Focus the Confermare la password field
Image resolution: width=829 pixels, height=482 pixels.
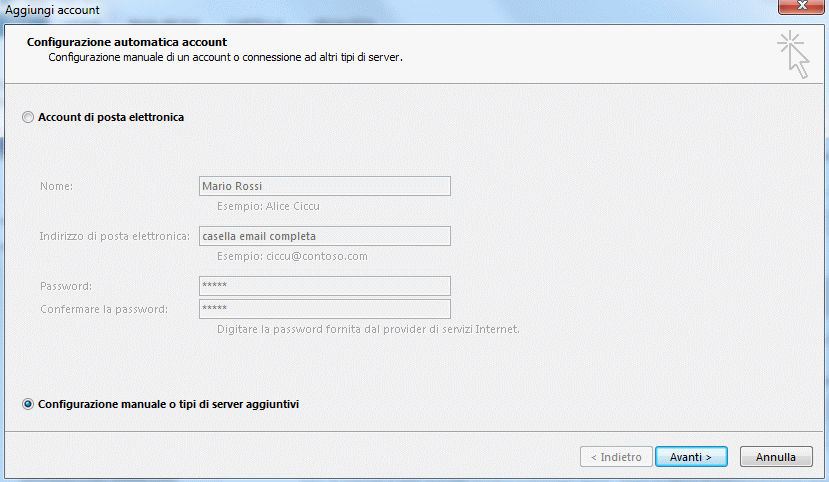click(x=324, y=309)
